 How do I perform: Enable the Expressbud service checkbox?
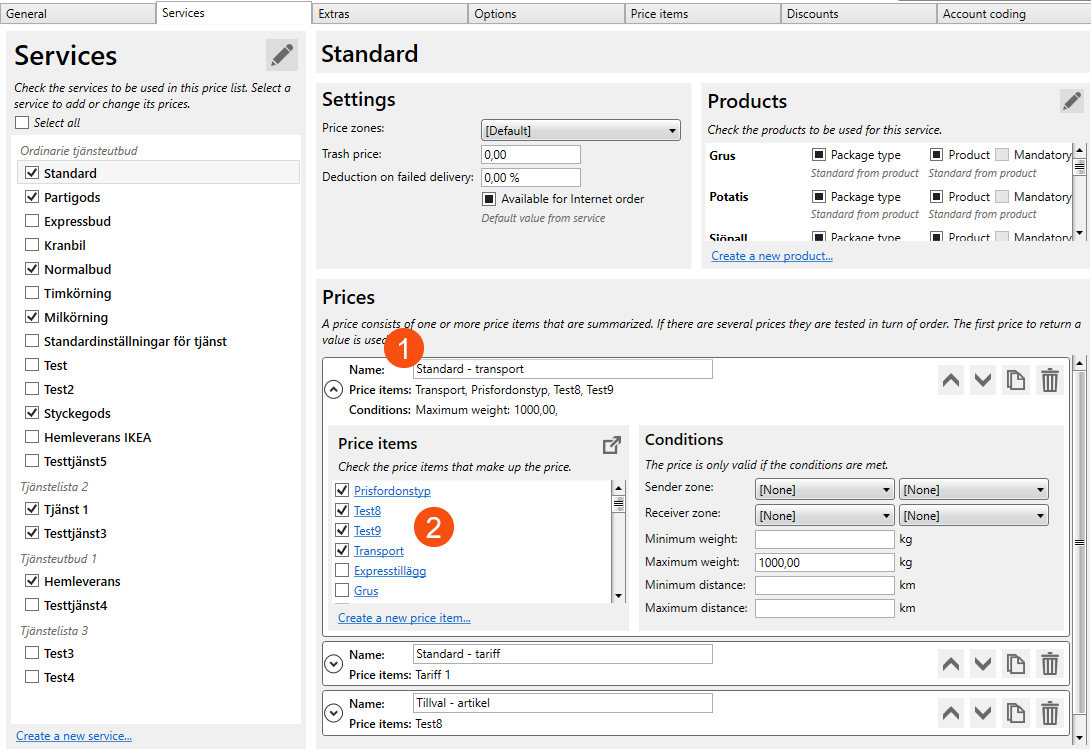point(32,221)
